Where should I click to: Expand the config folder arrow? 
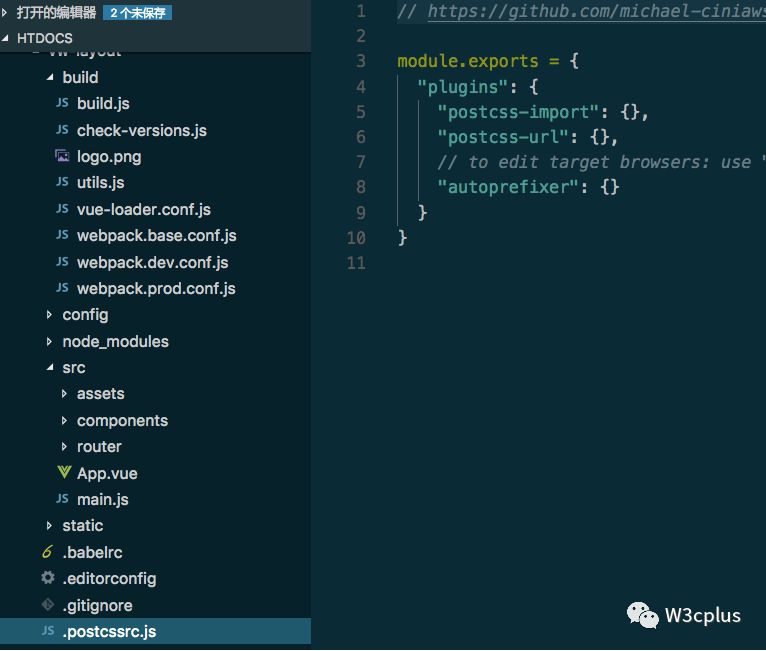coord(49,315)
